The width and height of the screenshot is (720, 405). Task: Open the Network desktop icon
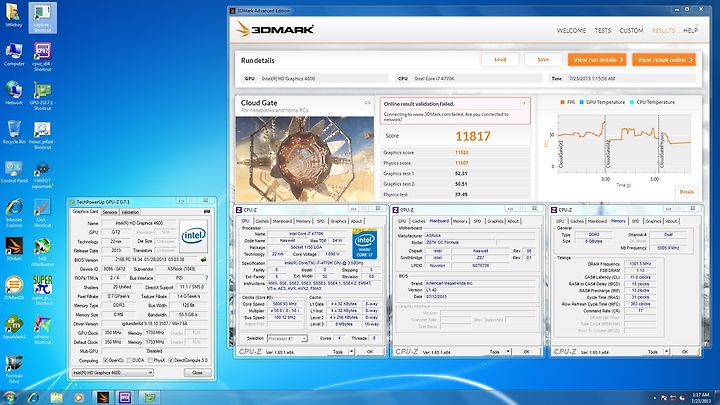14,93
